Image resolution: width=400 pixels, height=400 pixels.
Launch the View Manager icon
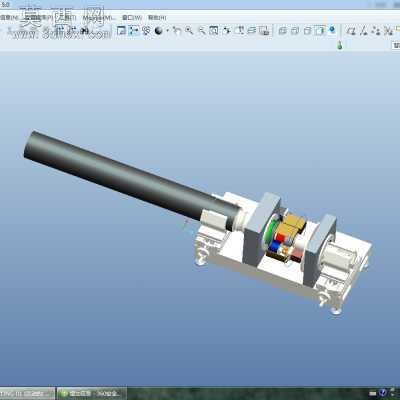point(264,31)
